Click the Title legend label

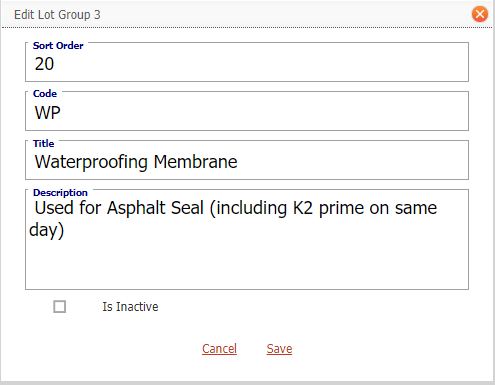coord(43,144)
